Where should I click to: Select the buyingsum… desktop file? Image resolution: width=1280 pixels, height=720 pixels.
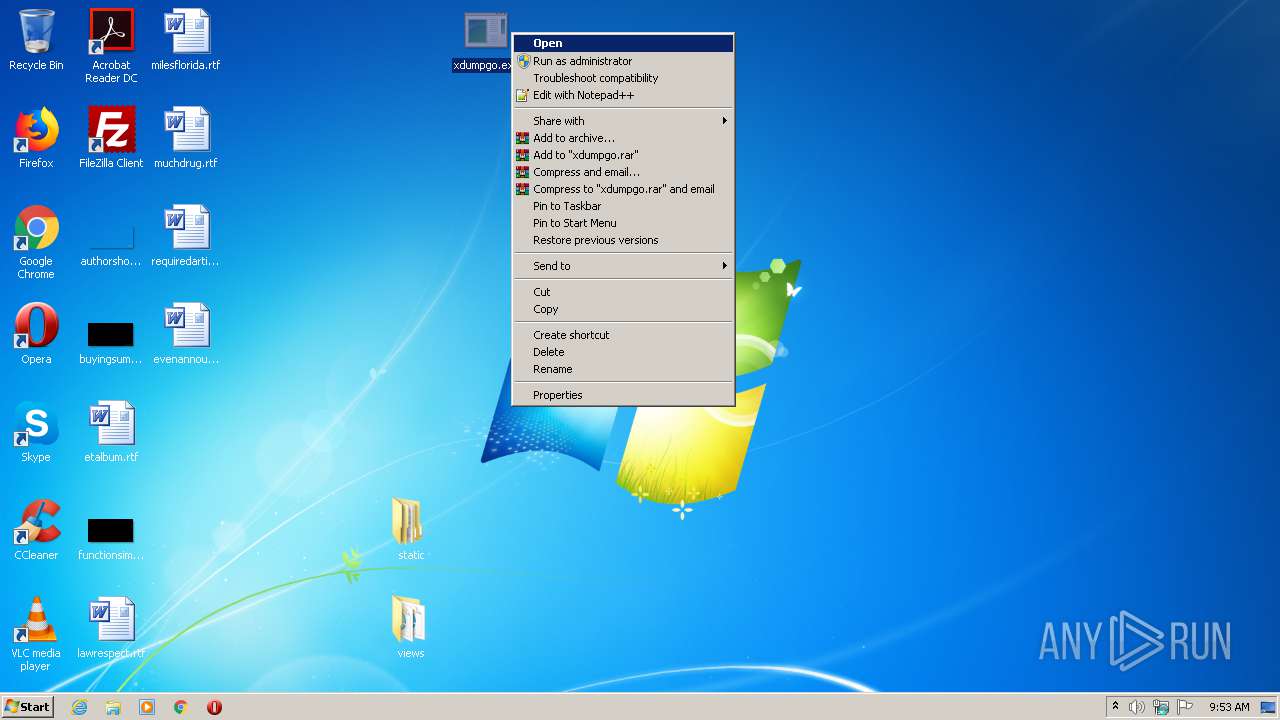tap(111, 335)
